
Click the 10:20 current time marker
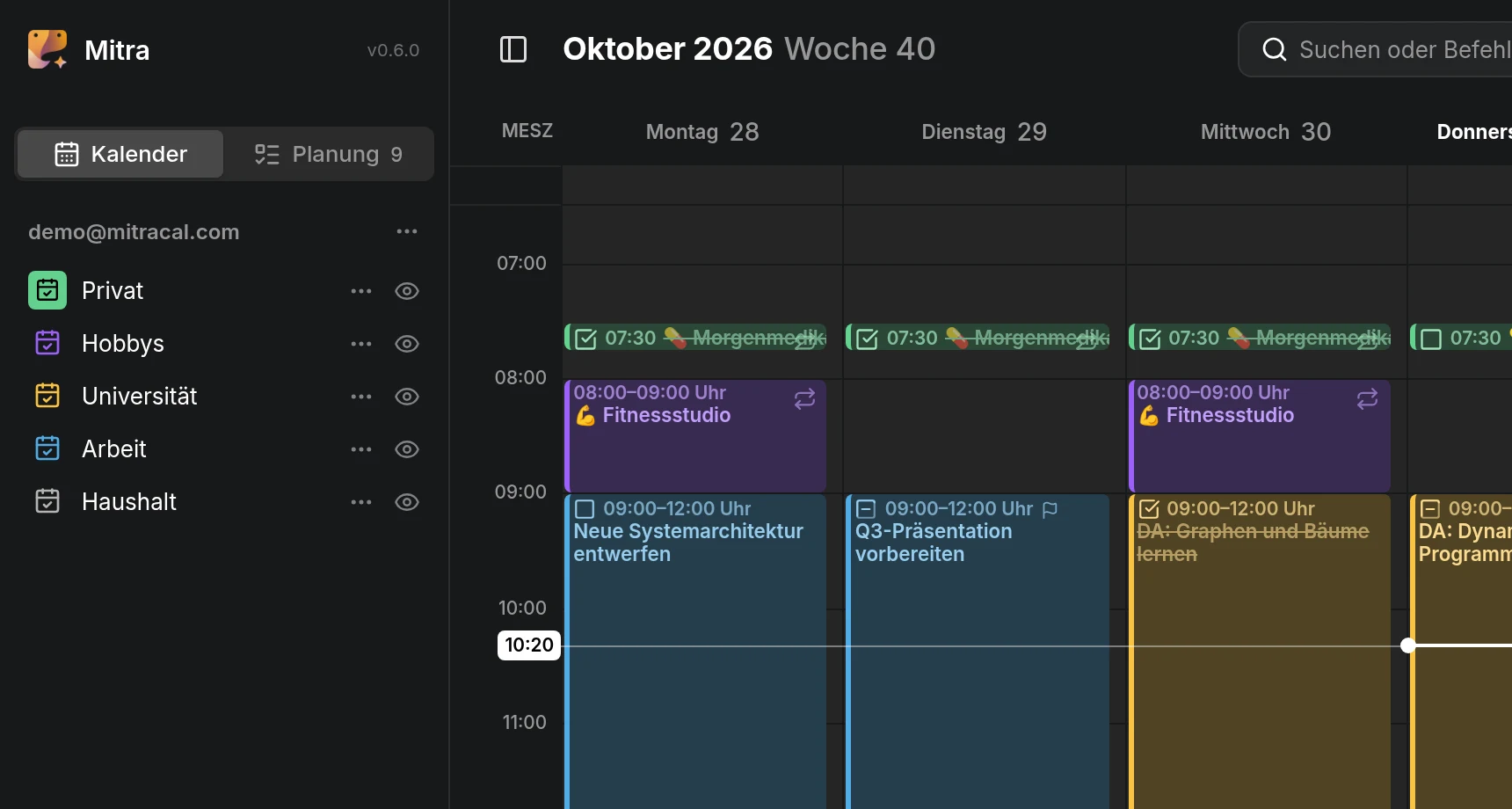(x=529, y=645)
